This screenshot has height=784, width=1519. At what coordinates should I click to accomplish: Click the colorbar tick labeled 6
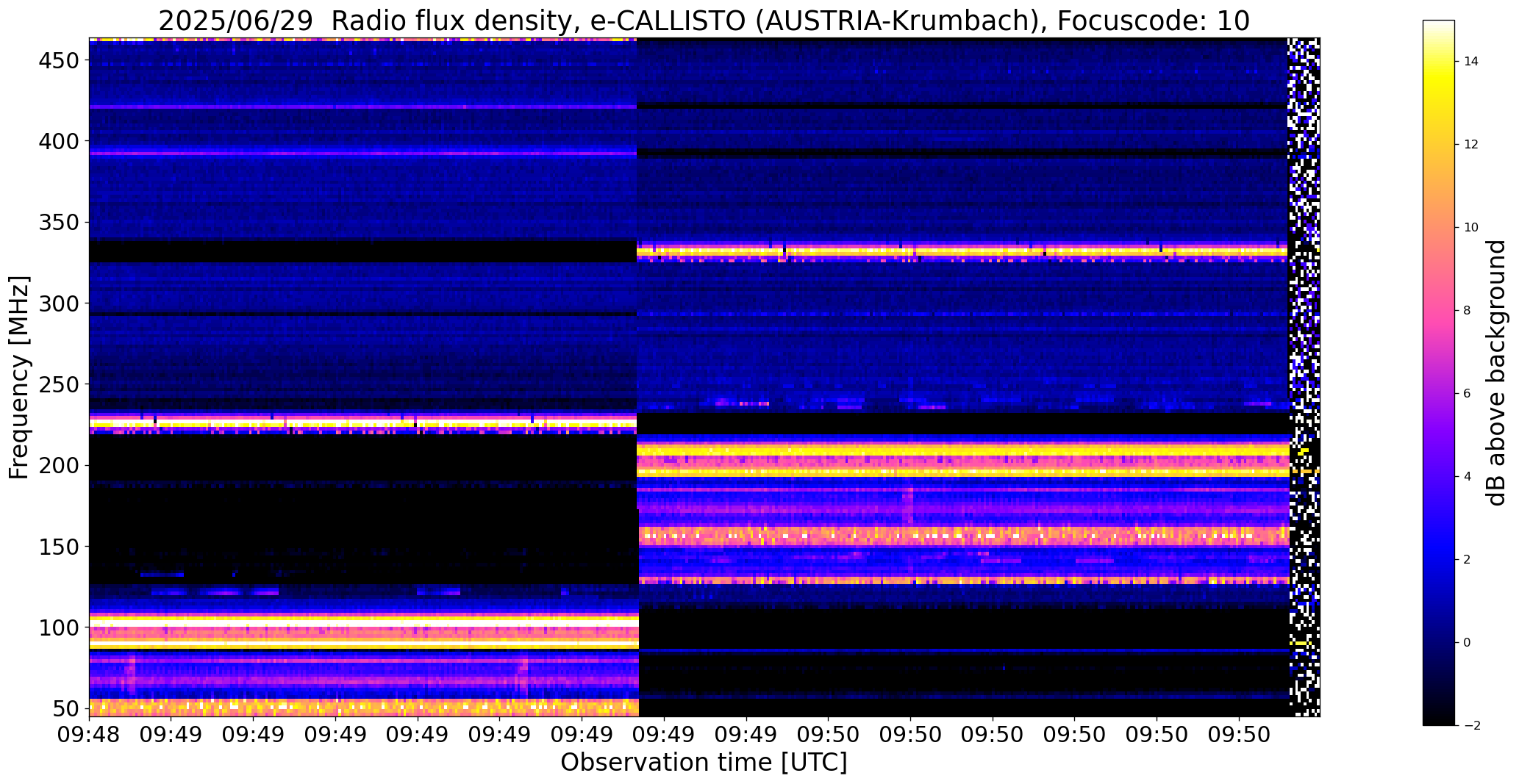tap(1468, 394)
